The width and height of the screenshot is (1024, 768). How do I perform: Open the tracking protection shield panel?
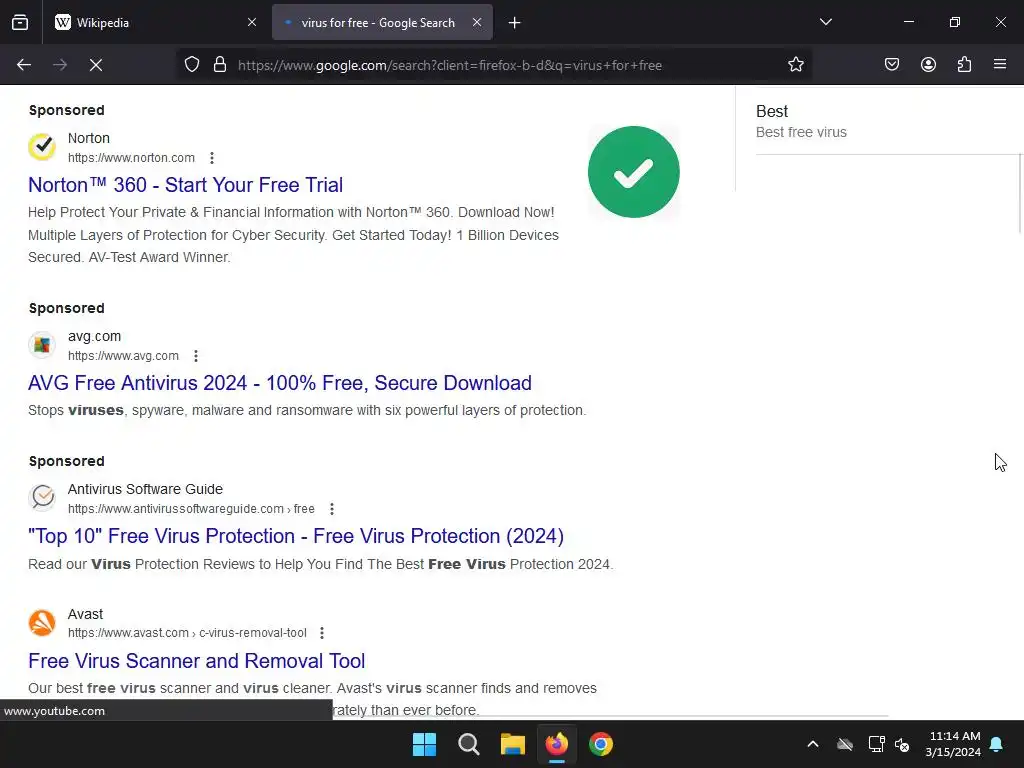tap(191, 65)
